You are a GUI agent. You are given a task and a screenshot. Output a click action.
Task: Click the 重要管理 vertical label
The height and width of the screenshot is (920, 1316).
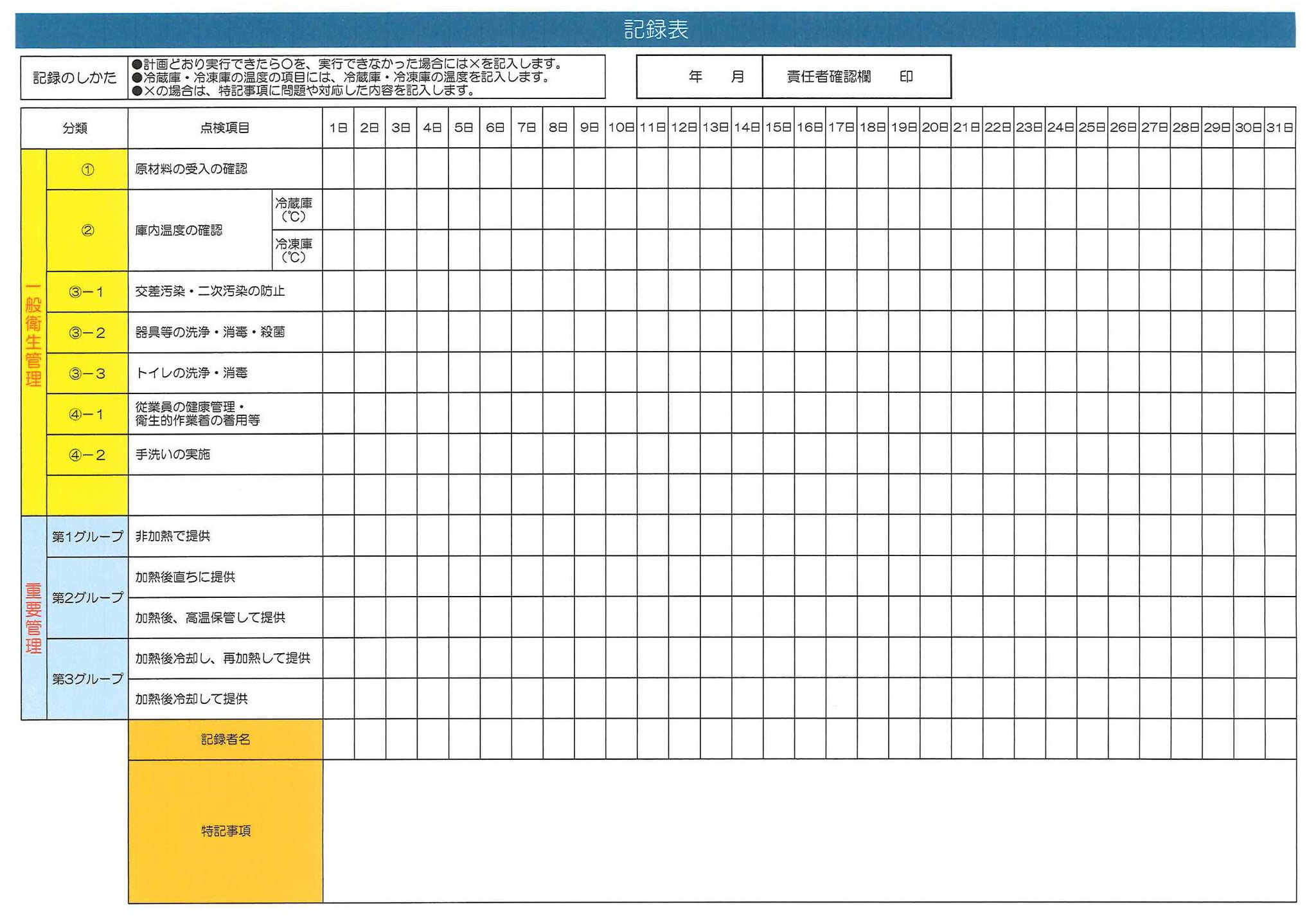pyautogui.click(x=33, y=618)
